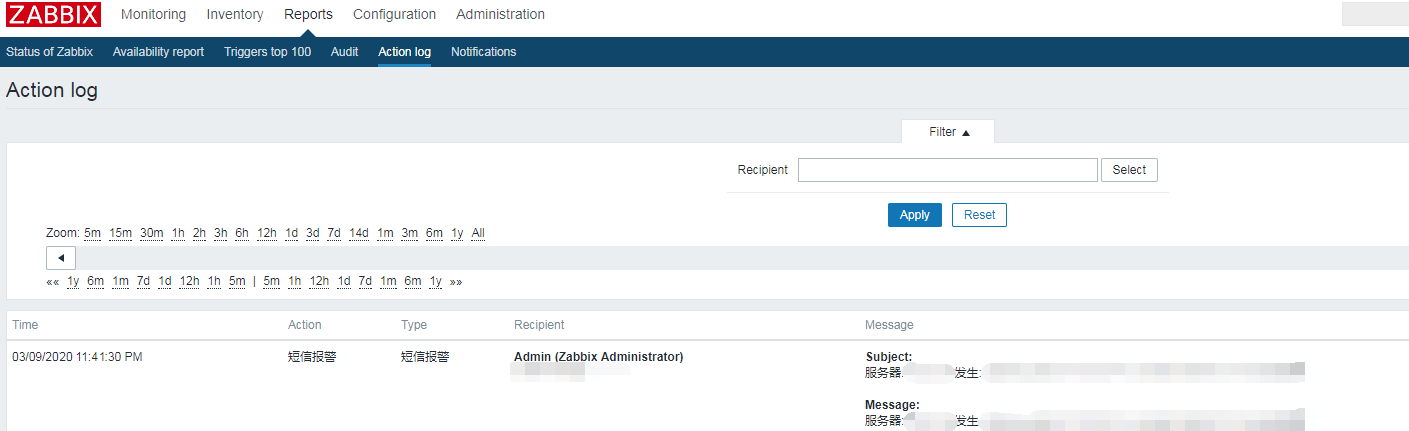Zoom to 14d period

(358, 234)
